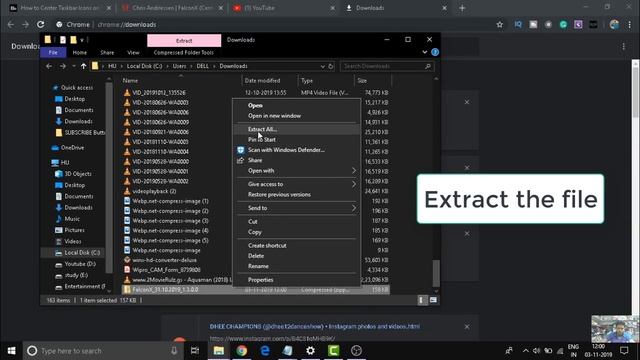Open Settings gear on taskbar
The image size is (640, 360).
[x=310, y=351]
